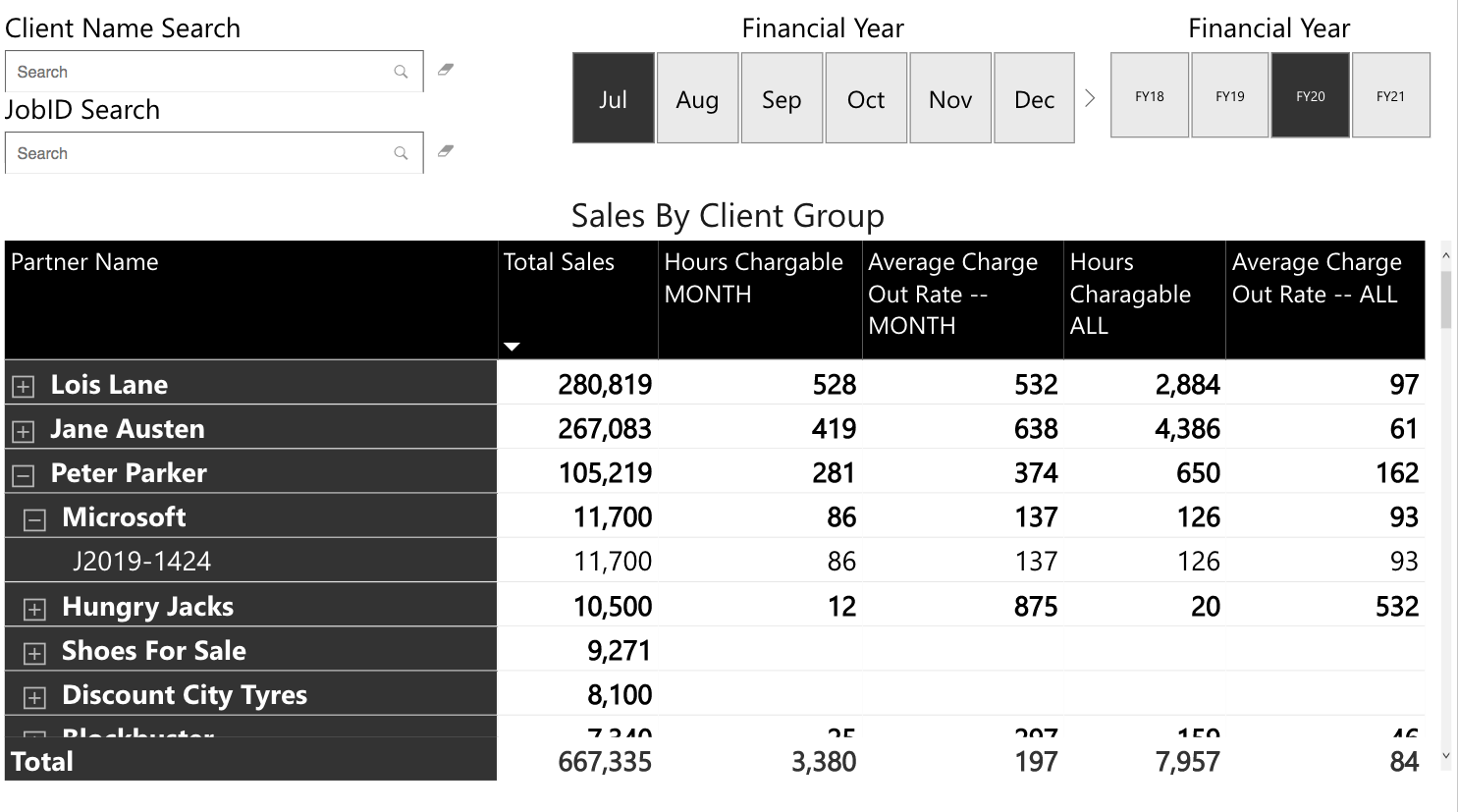Viewport: 1458px width, 812px height.
Task: Click the Client Name Search eraser icon
Action: (446, 70)
